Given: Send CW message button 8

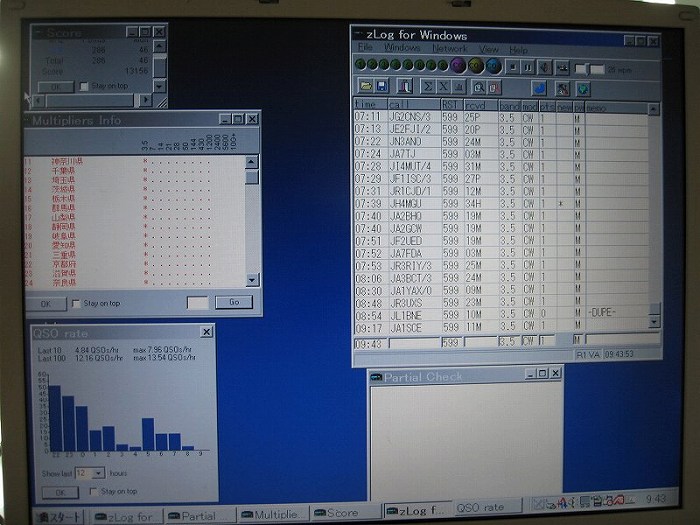Looking at the screenshot, I should [x=442, y=66].
